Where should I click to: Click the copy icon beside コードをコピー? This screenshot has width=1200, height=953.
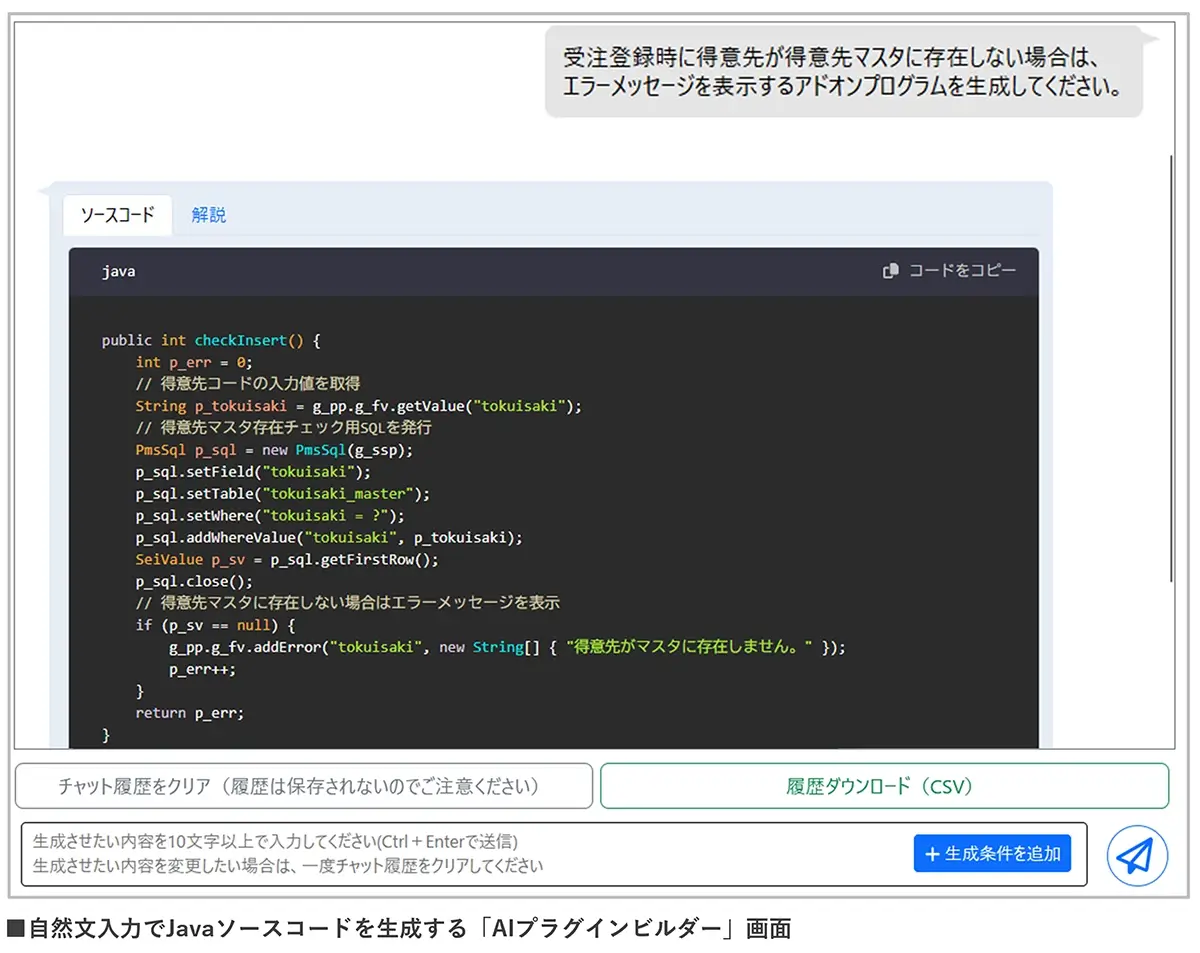coord(891,271)
